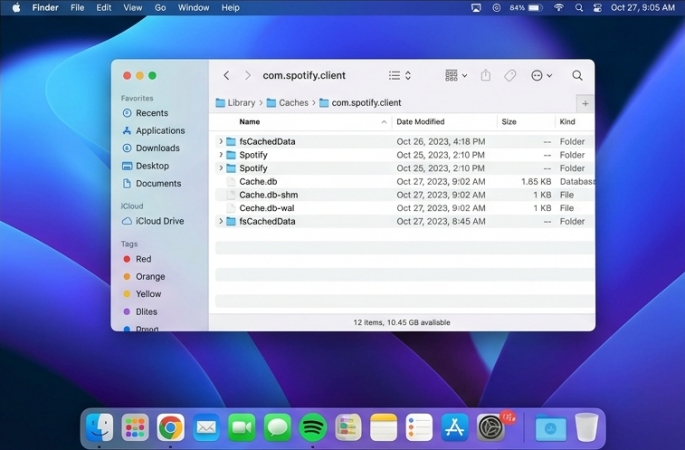Open Spotify from the Dock
This screenshot has height=450, width=685.
(x=313, y=427)
